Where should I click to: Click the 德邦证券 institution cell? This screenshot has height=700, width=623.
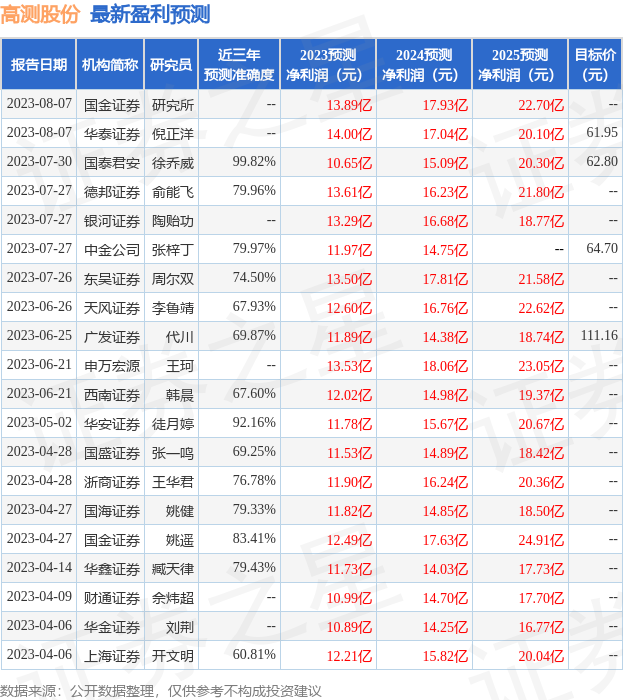point(112,192)
